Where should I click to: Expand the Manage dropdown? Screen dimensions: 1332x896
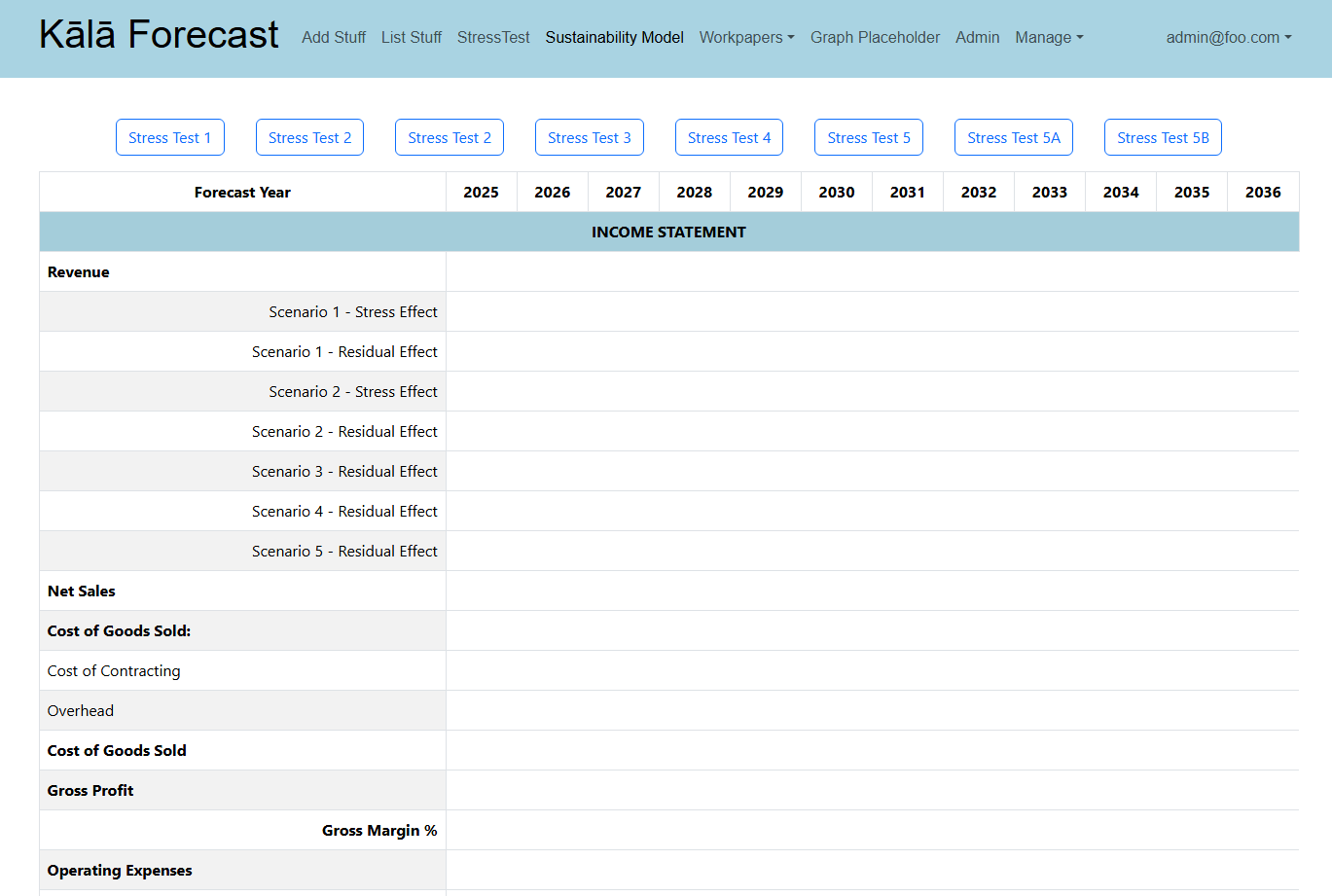(x=1048, y=37)
